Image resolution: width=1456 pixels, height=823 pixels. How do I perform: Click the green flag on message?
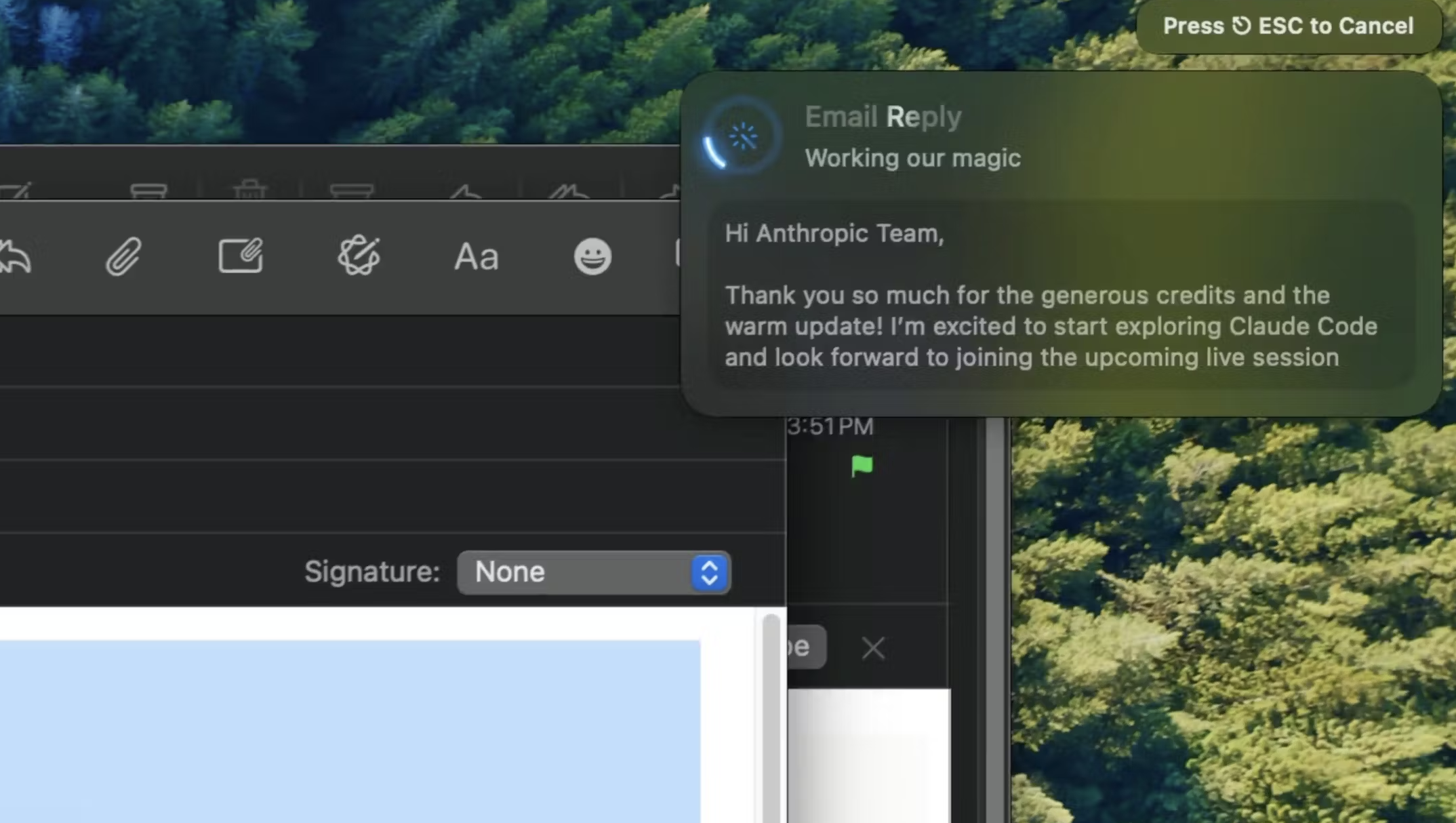862,466
